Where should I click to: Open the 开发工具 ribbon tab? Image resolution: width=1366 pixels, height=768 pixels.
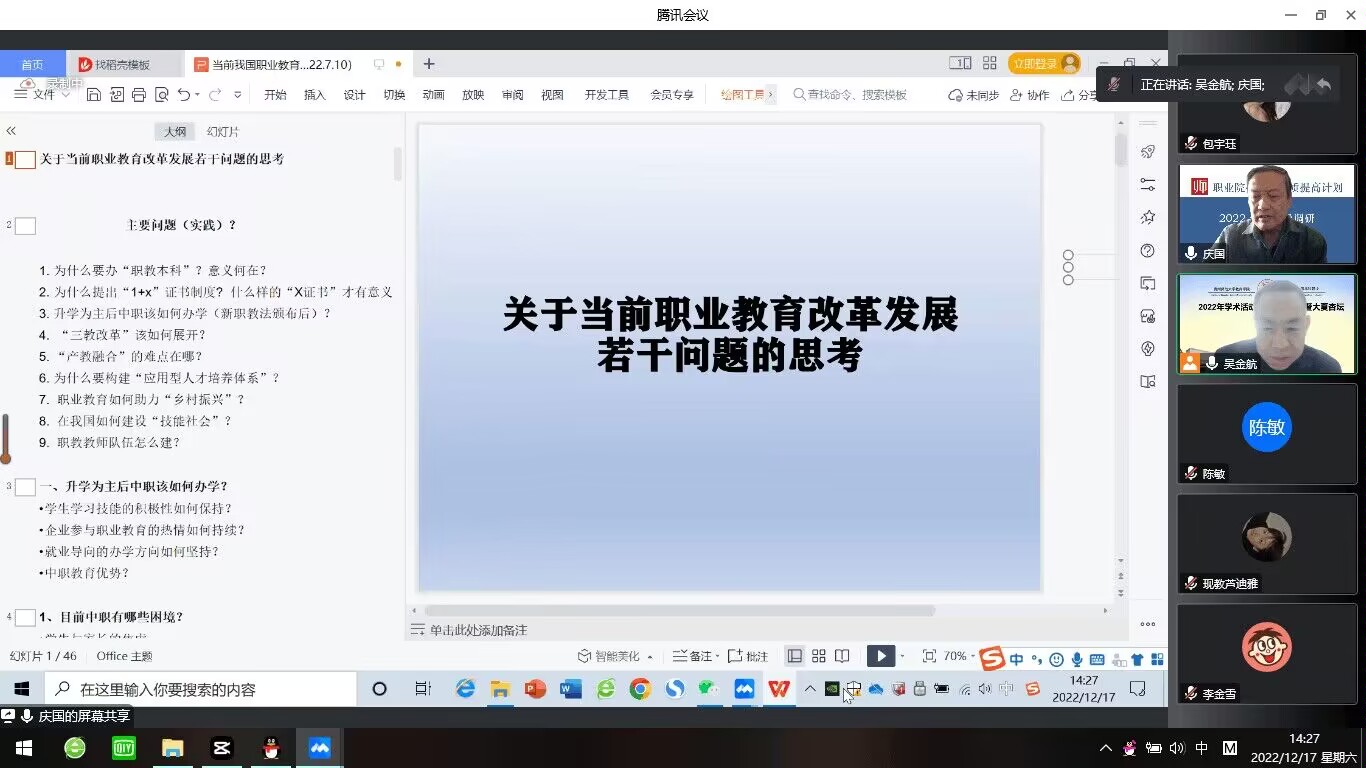click(607, 95)
